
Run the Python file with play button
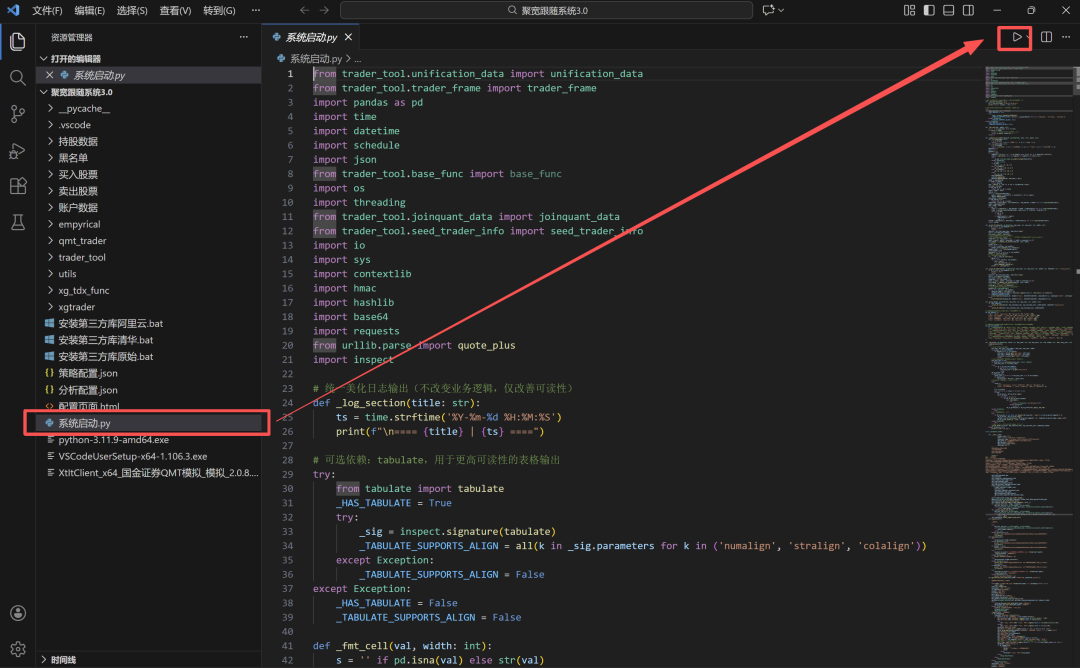(1017, 37)
